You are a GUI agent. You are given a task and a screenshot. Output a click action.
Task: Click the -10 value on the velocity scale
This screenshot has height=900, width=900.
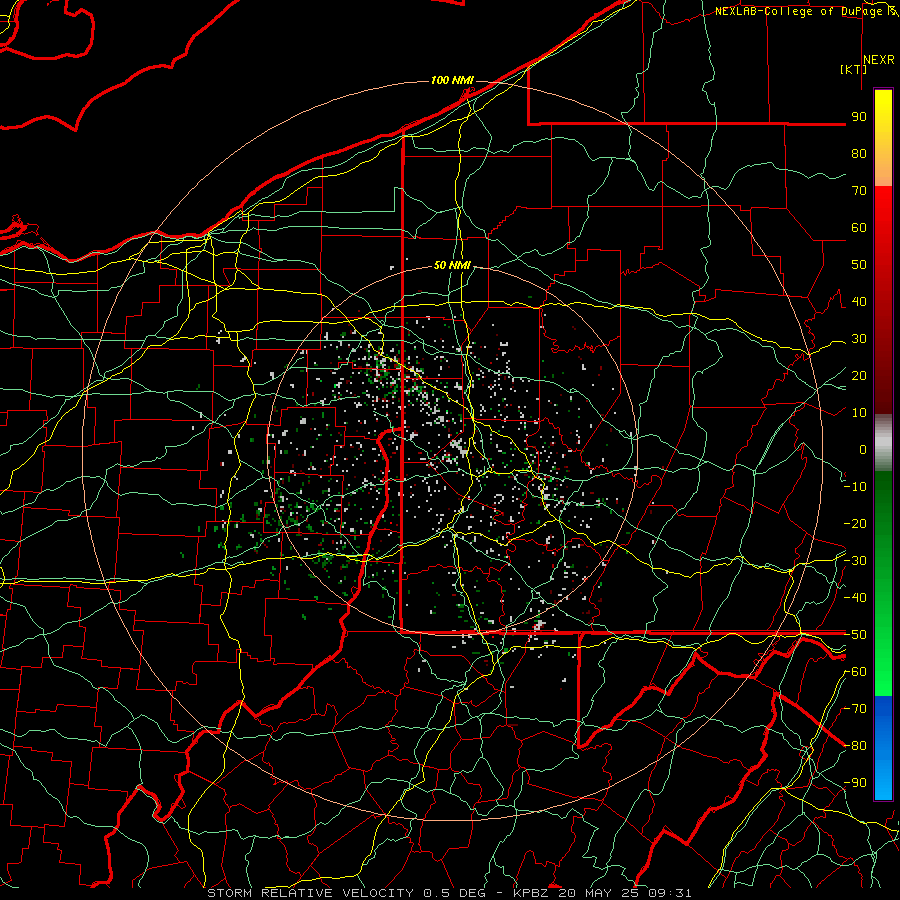coord(855,487)
